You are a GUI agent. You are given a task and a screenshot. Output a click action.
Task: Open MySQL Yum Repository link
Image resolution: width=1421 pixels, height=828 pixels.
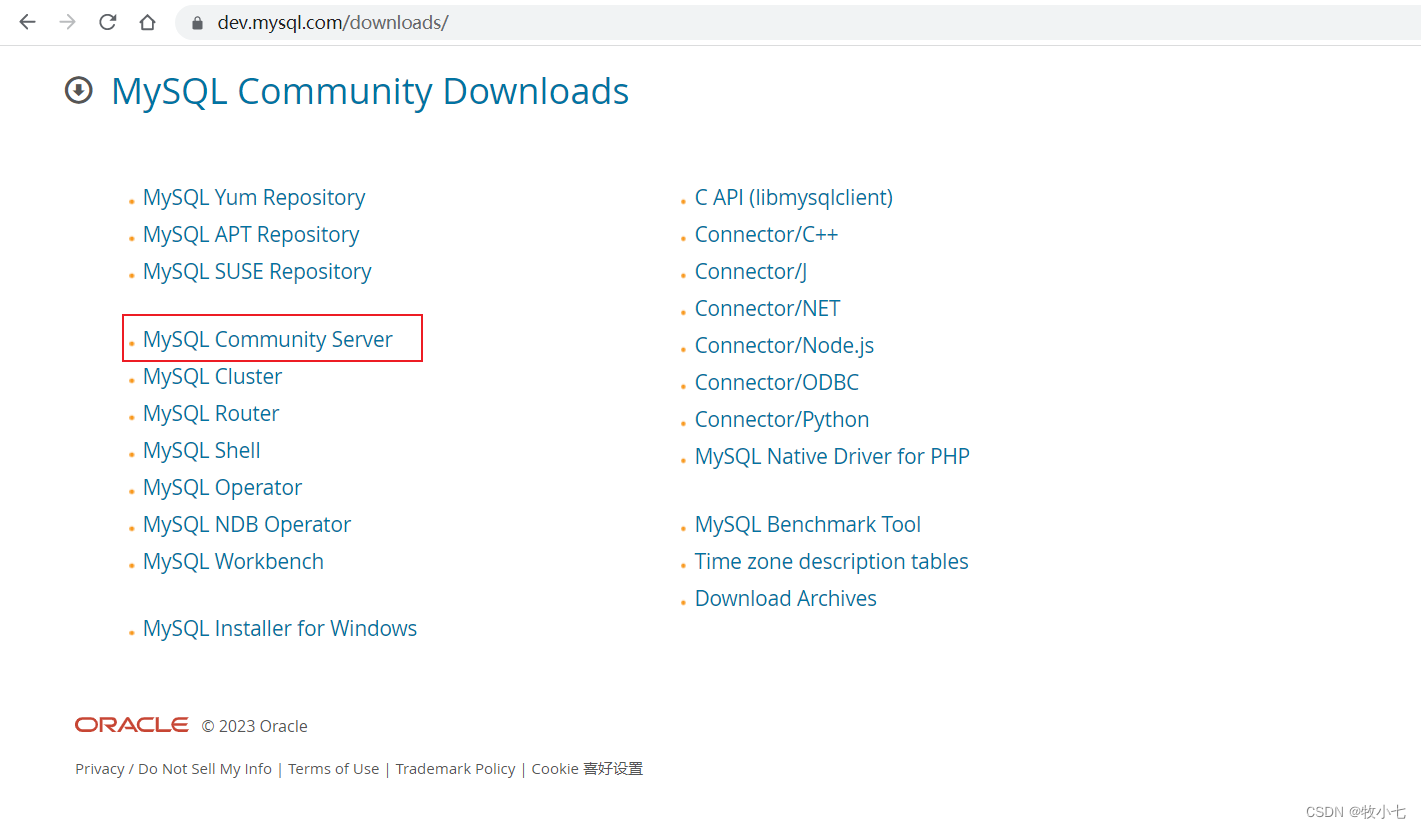[x=254, y=198]
